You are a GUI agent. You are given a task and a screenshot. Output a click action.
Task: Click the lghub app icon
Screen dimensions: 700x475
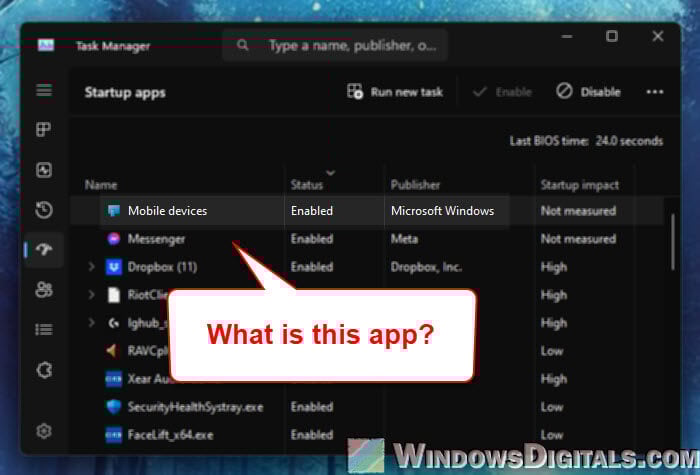[113, 323]
